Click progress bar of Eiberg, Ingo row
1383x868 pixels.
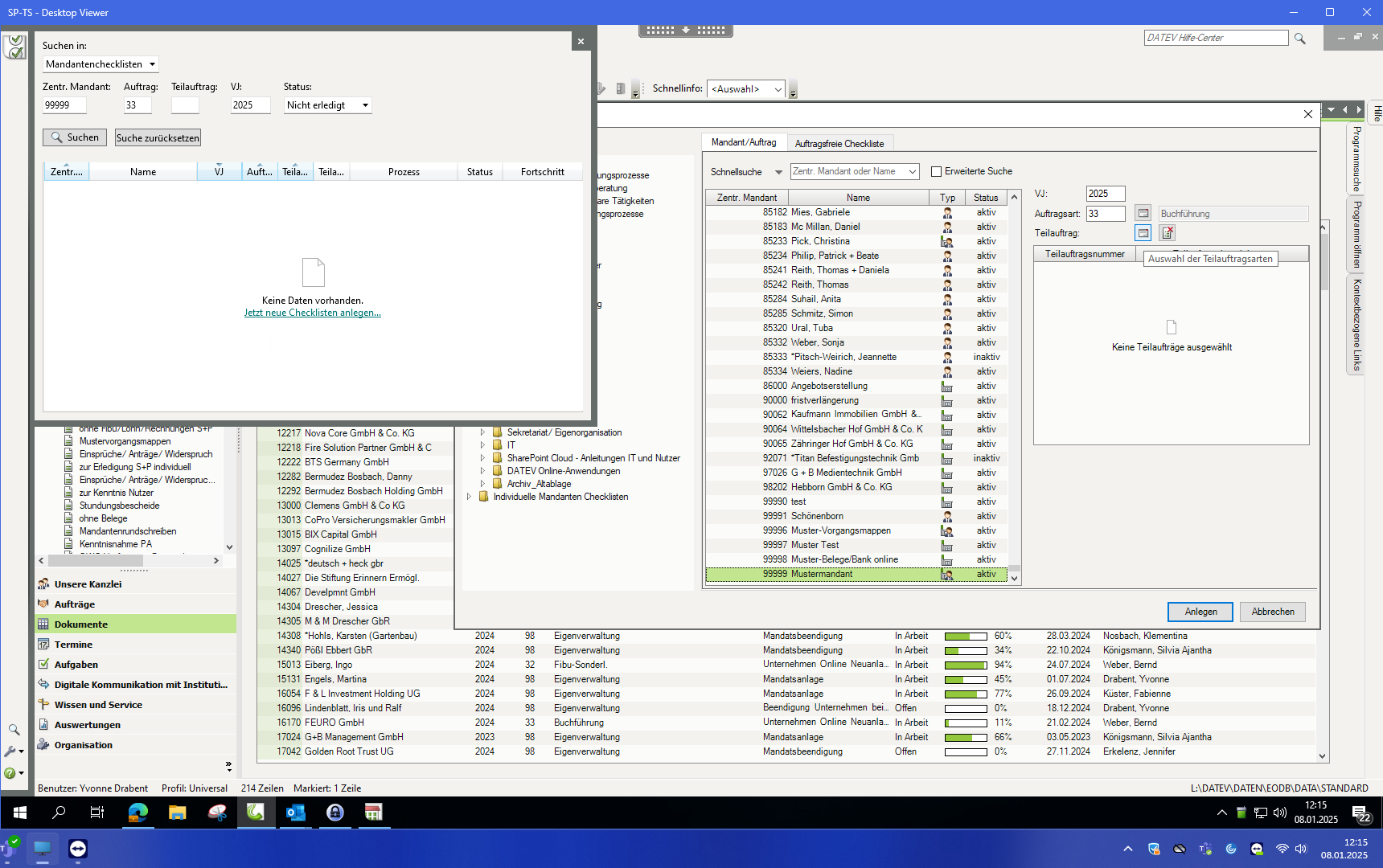(965, 665)
